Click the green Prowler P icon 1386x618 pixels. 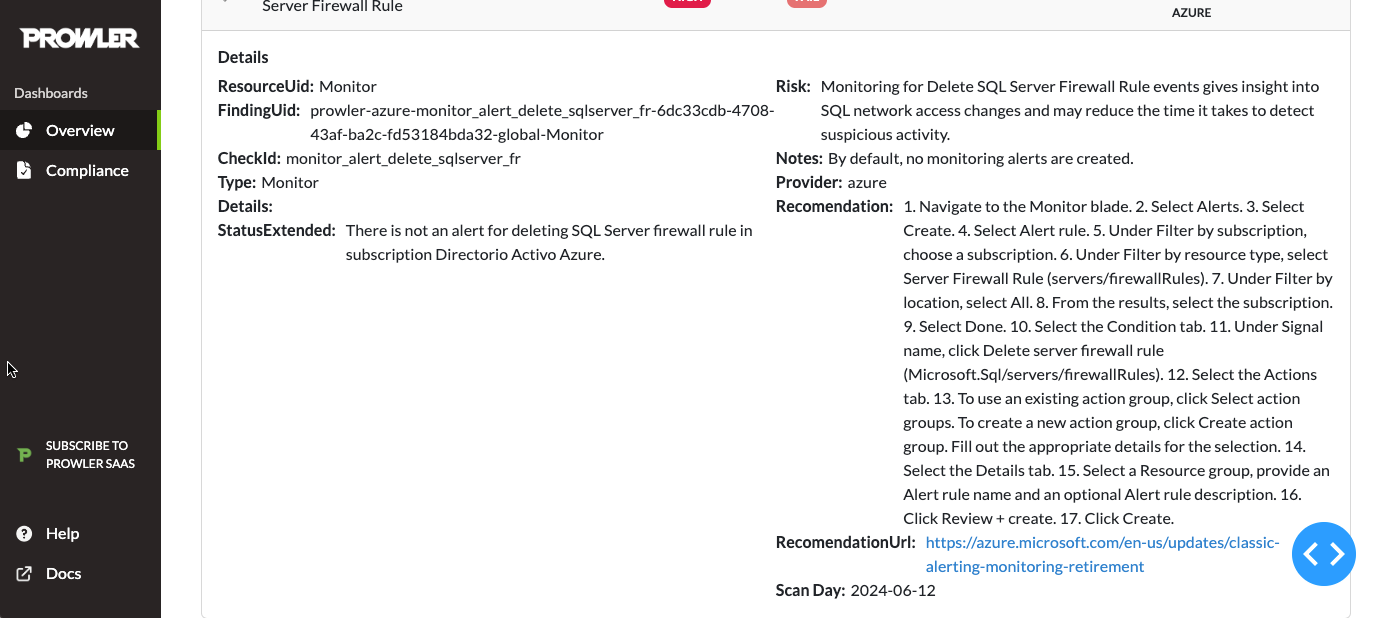25,455
